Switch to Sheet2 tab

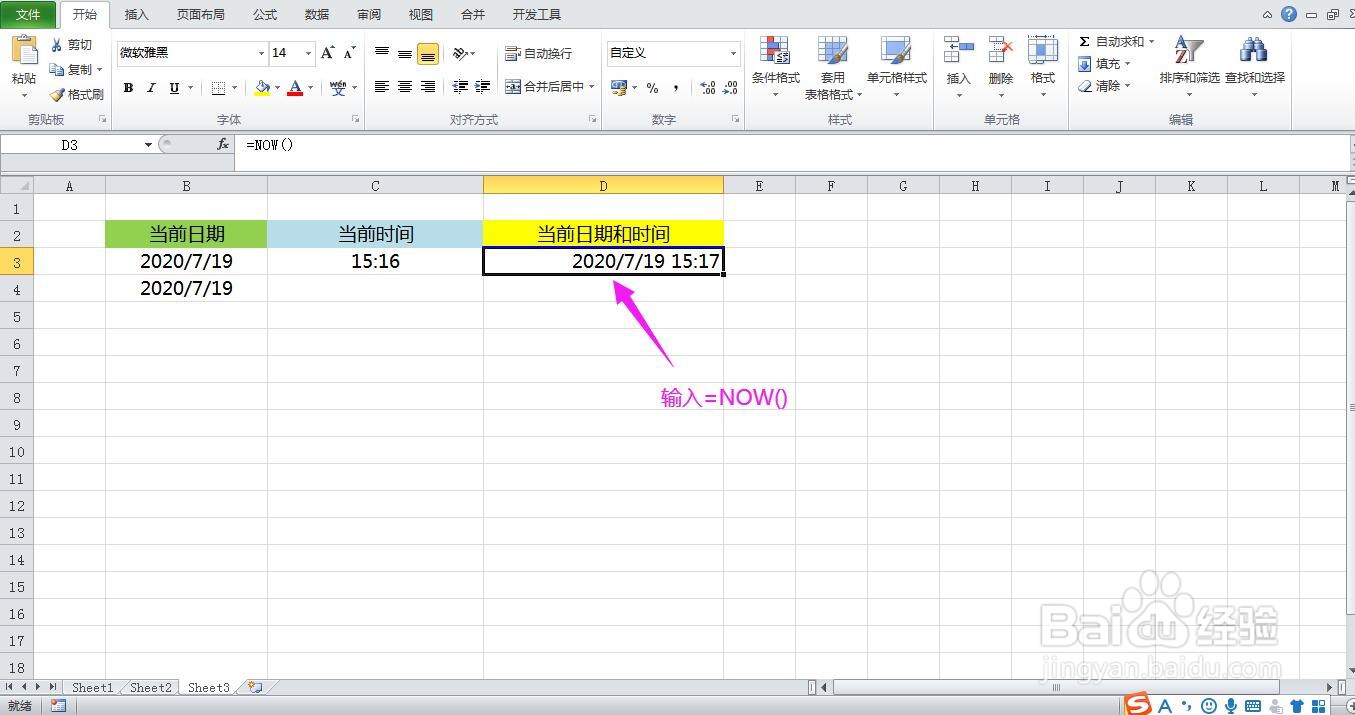coord(150,688)
